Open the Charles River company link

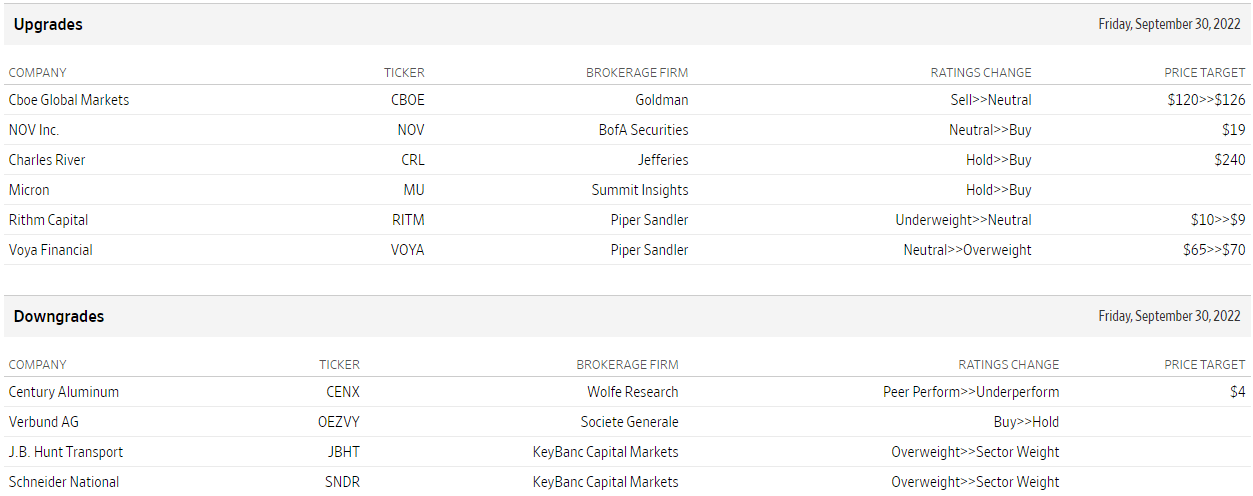coord(47,160)
